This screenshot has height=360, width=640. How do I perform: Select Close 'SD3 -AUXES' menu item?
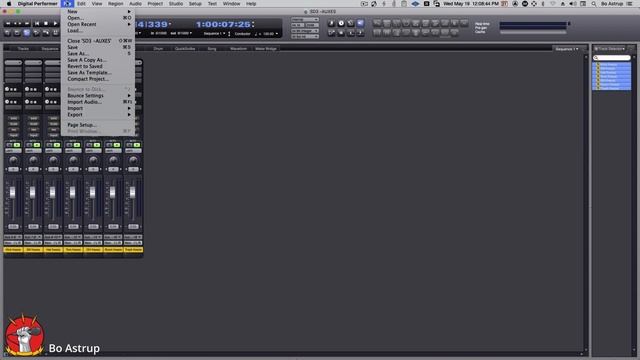(98, 41)
